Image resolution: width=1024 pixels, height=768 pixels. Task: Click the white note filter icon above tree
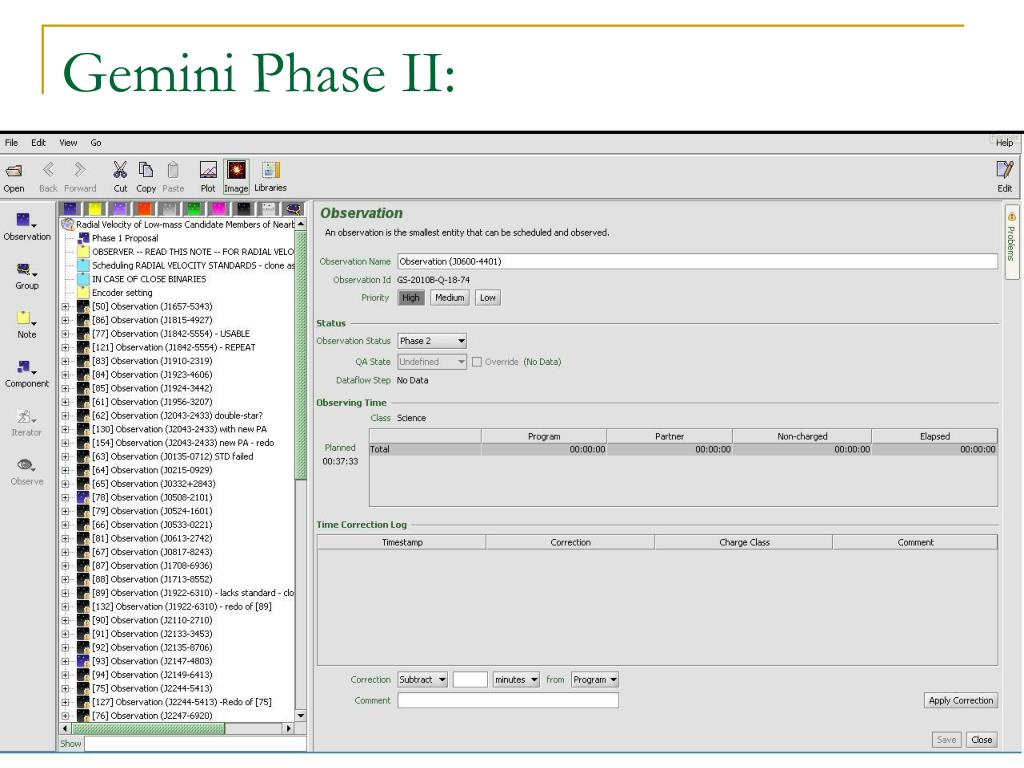point(268,209)
